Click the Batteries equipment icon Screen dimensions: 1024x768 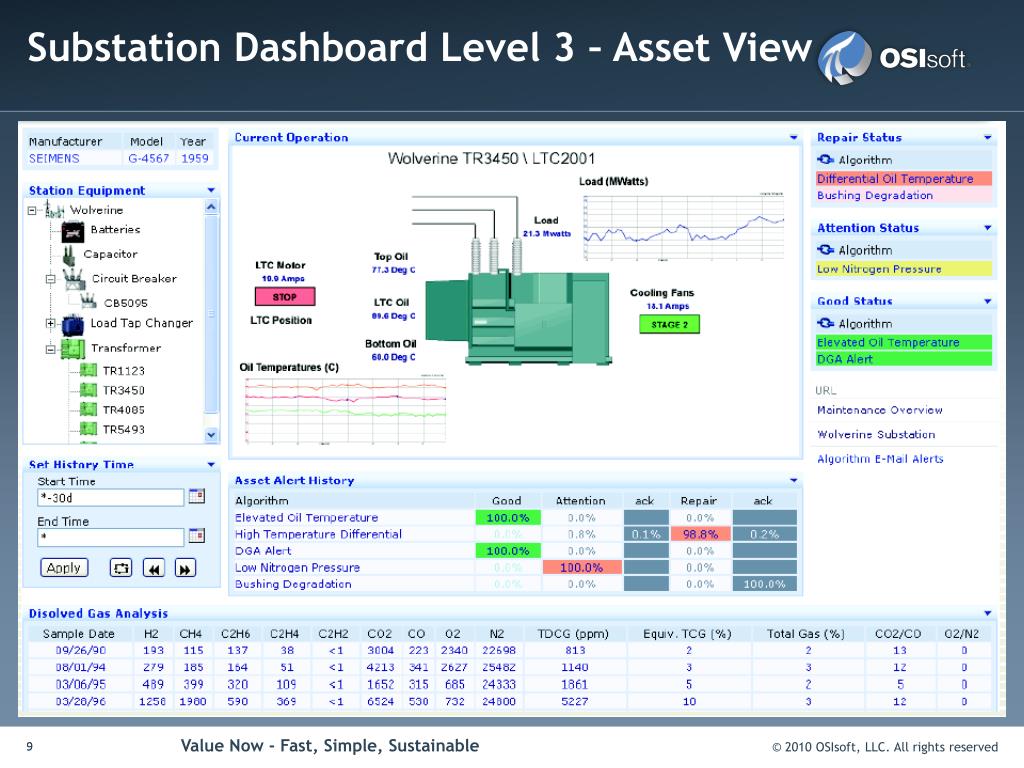coord(73,231)
